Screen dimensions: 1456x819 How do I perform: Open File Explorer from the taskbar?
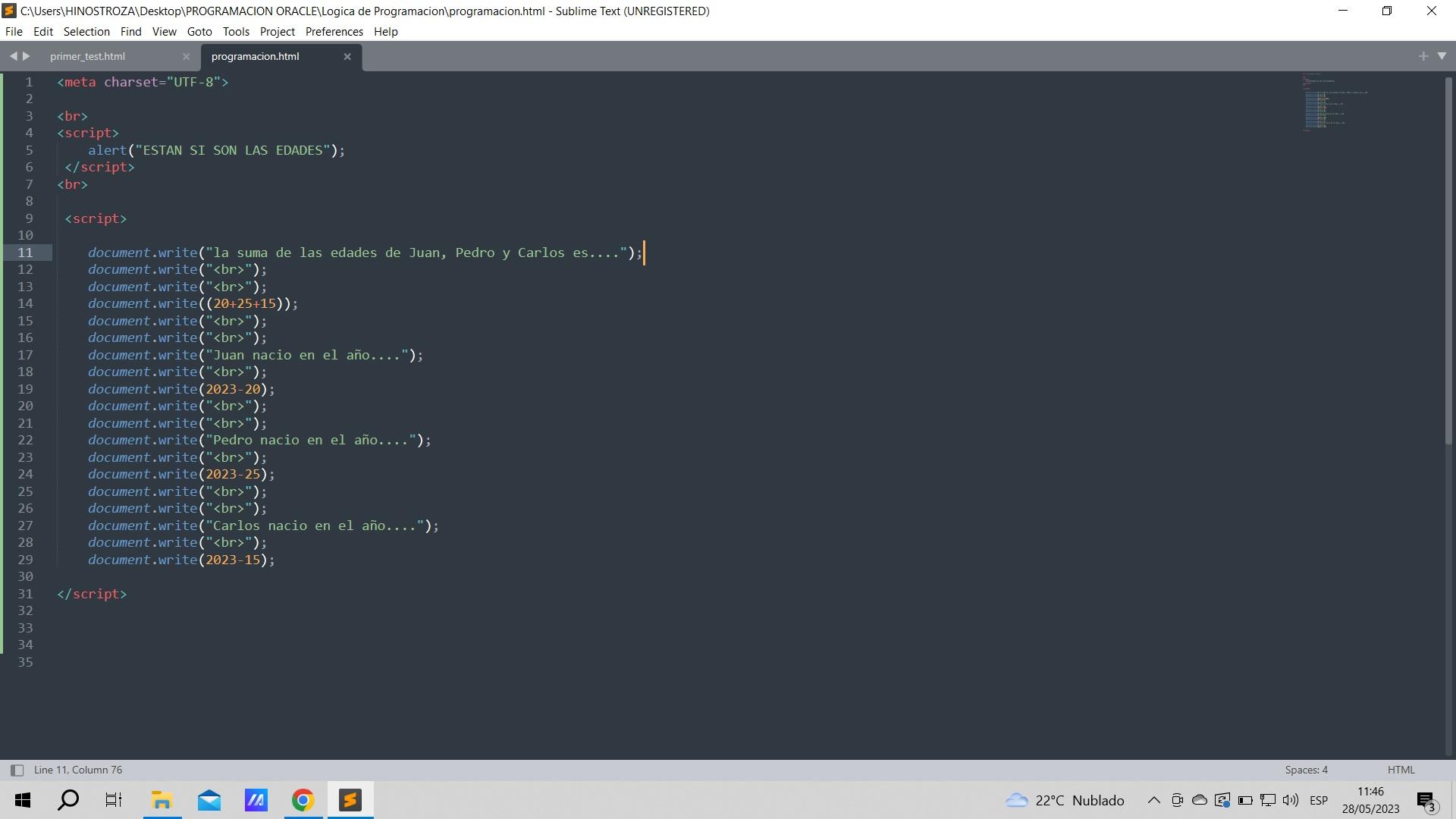(x=162, y=800)
